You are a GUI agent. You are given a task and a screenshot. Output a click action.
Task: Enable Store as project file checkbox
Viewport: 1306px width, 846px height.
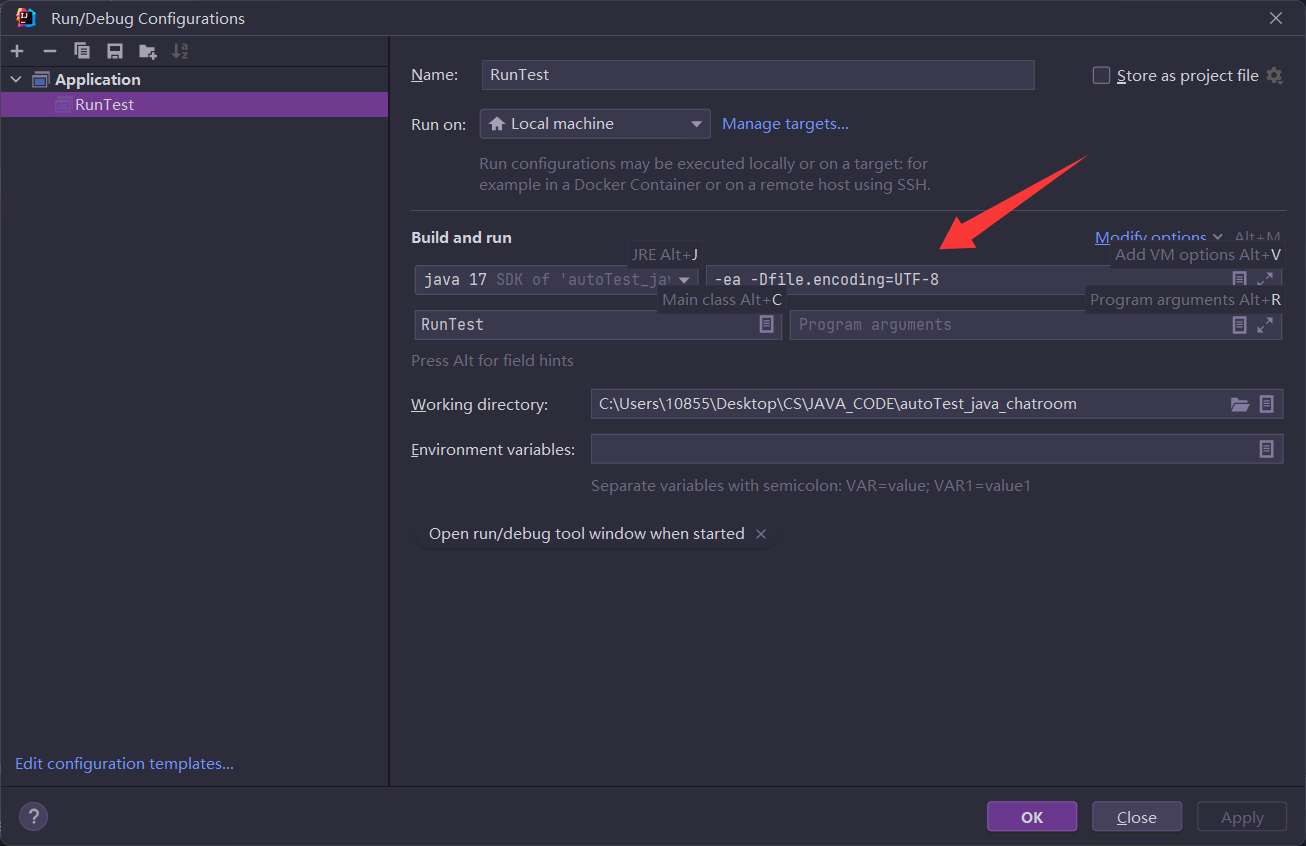[1101, 76]
